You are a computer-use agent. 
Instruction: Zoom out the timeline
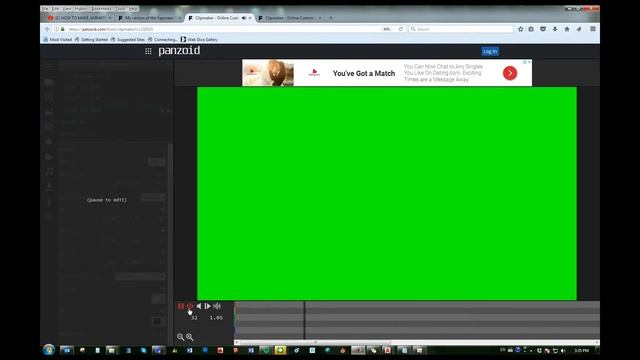click(180, 337)
